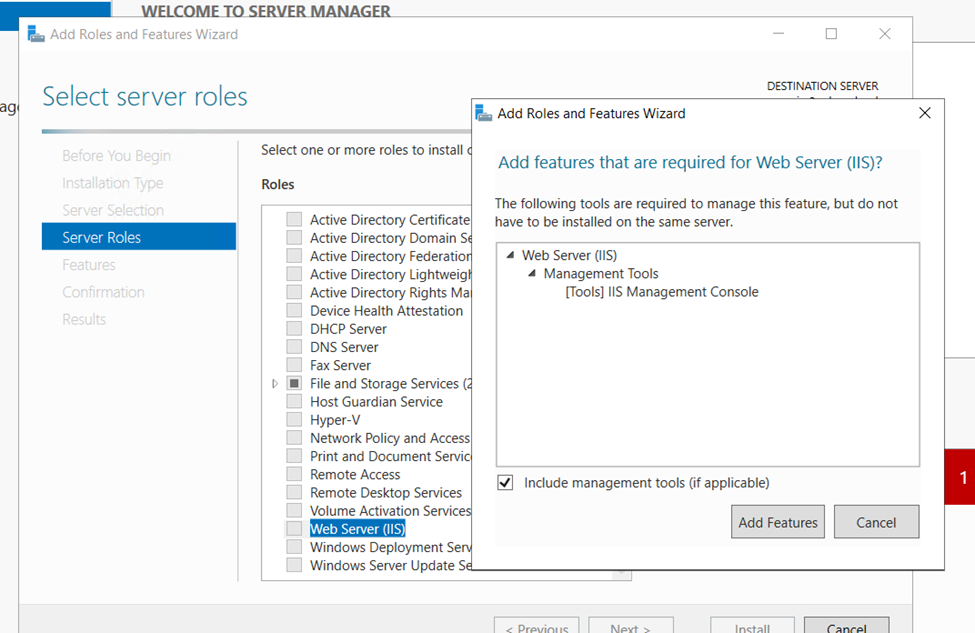Expand File and Storage Services node
Screen dimensions: 975x633
(276, 384)
